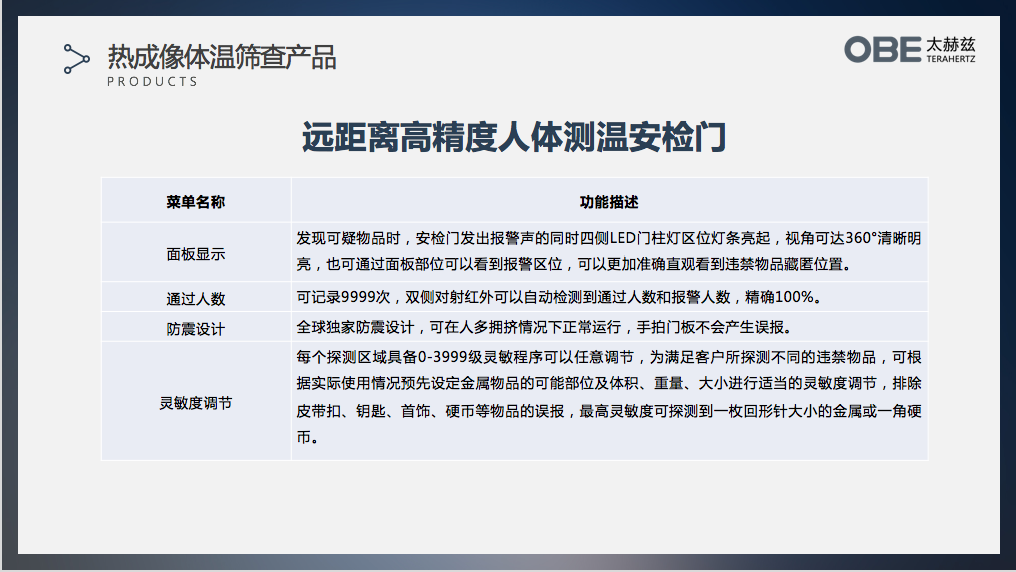Click the PRODUCTS subtitle text

(152, 82)
